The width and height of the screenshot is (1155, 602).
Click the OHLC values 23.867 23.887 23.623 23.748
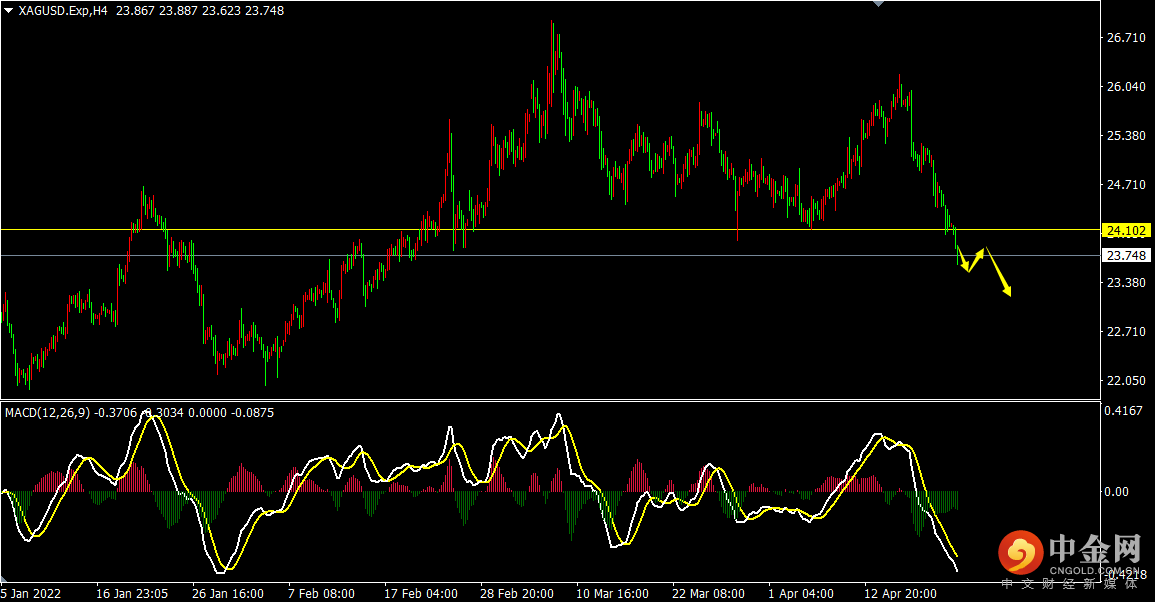200,10
